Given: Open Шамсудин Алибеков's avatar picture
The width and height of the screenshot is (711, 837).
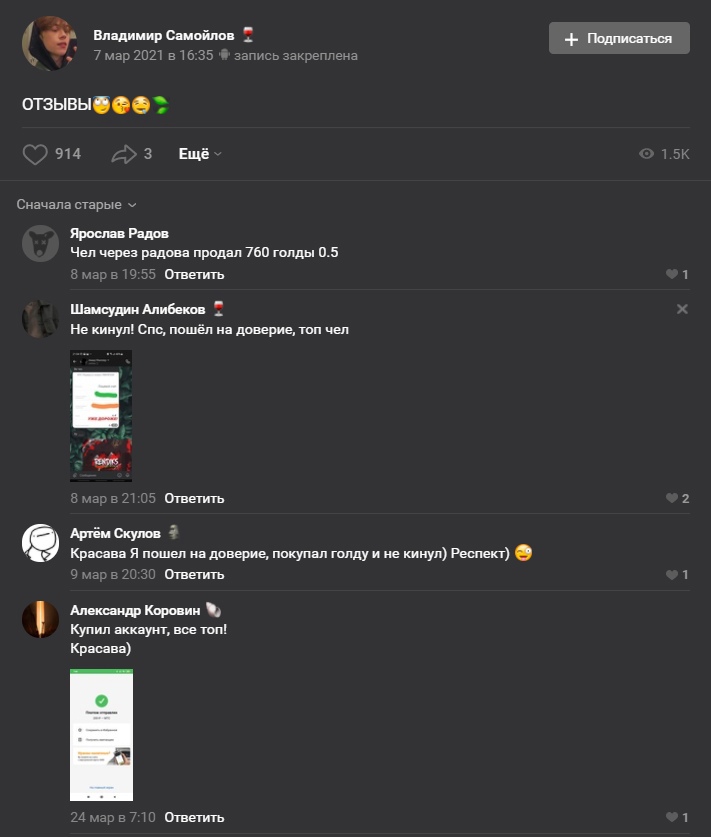Looking at the screenshot, I should pyautogui.click(x=41, y=319).
